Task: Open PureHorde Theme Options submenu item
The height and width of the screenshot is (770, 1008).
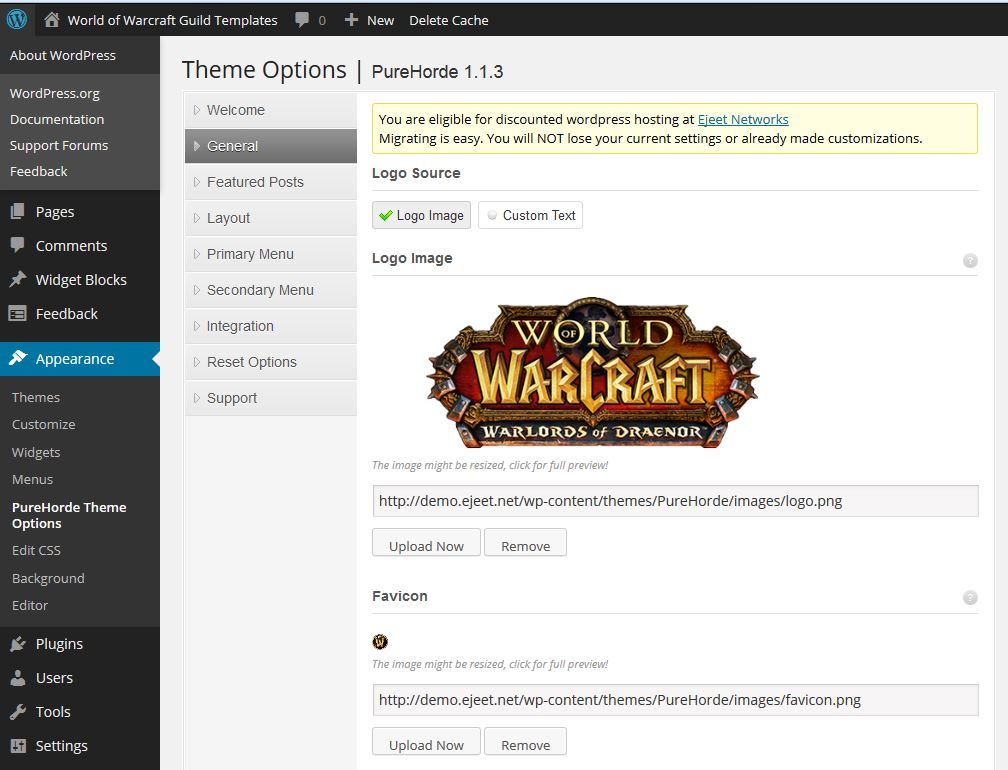Action: (x=69, y=515)
